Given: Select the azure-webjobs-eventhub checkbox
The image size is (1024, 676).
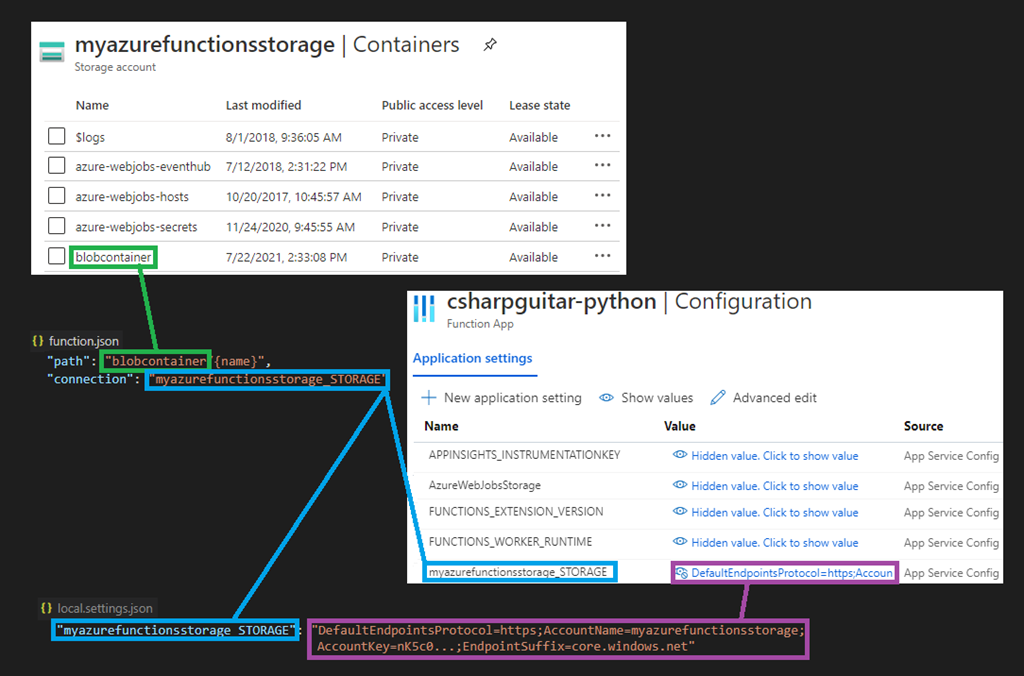Looking at the screenshot, I should [x=57, y=166].
